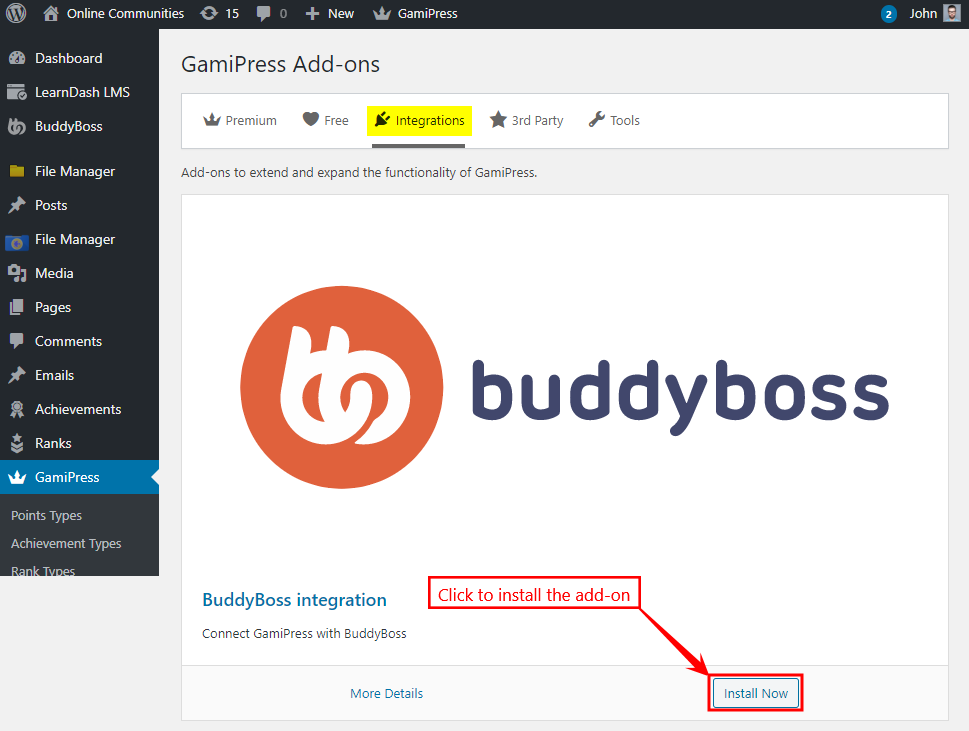Image resolution: width=969 pixels, height=731 pixels.
Task: Click the BuddyBoss integration title link
Action: click(294, 600)
